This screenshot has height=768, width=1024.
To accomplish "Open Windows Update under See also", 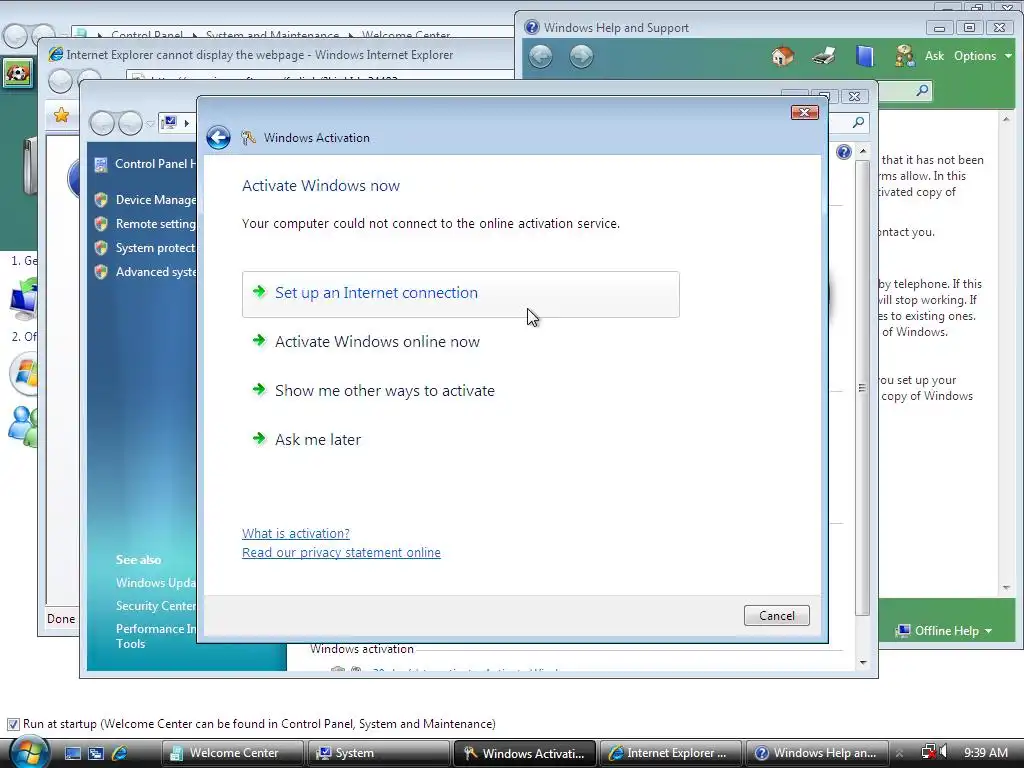I will [x=155, y=583].
